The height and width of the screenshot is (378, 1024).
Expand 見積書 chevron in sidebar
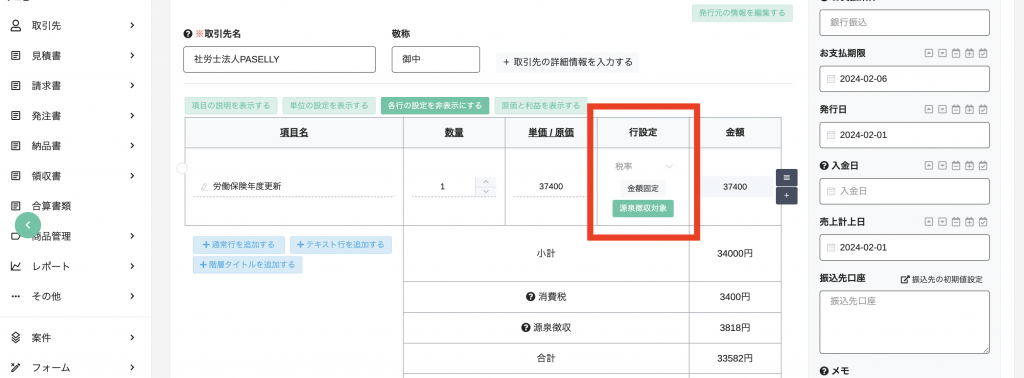(132, 55)
